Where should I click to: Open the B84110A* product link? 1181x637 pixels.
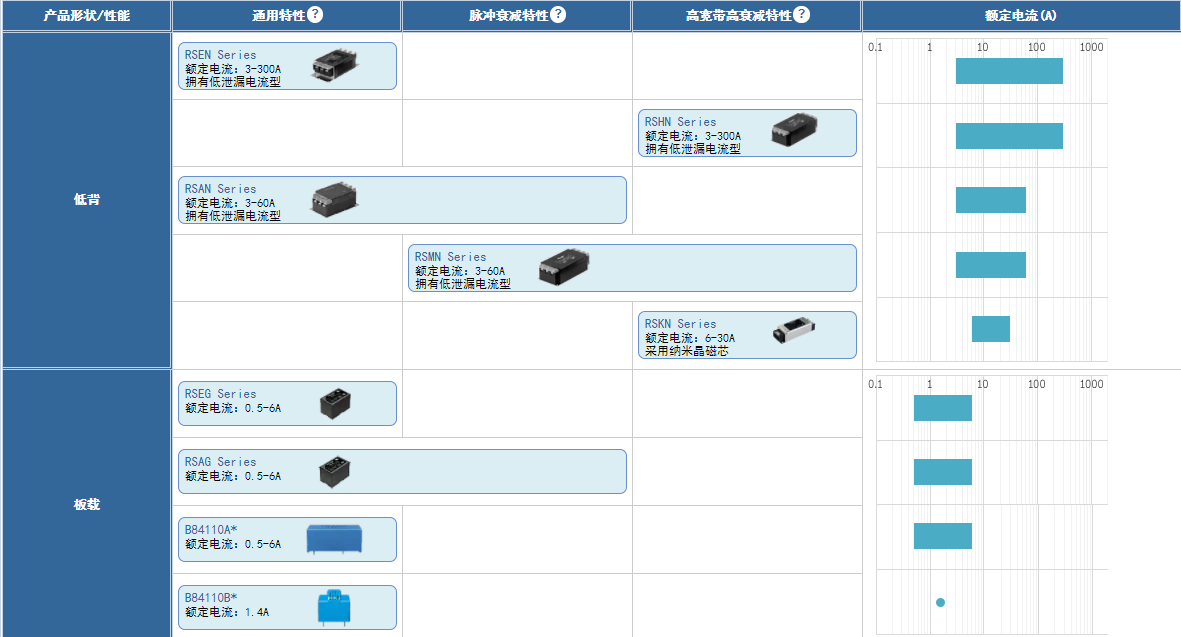pyautogui.click(x=211, y=530)
